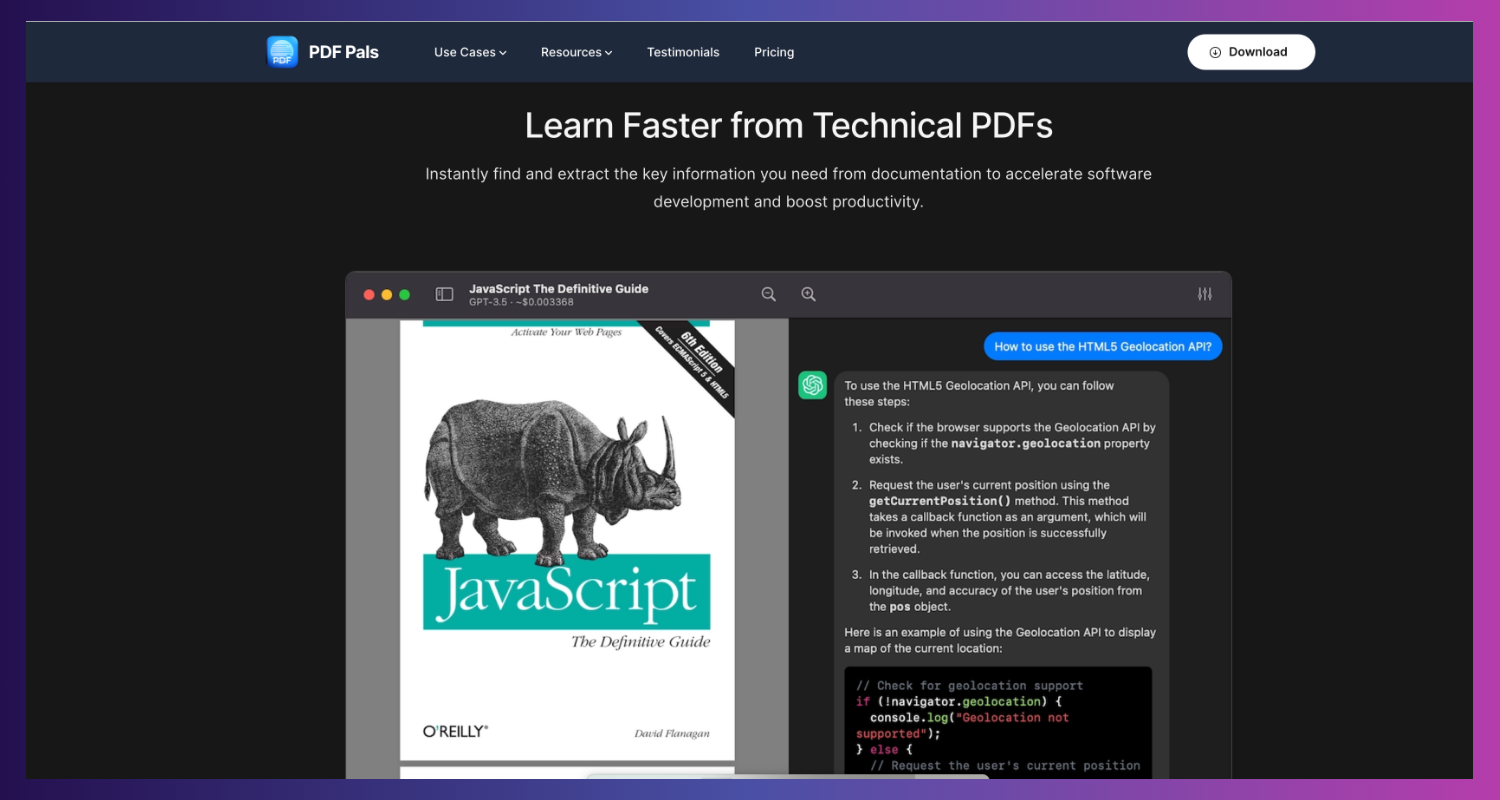Zoom out with the minus magnifier

[x=769, y=294]
